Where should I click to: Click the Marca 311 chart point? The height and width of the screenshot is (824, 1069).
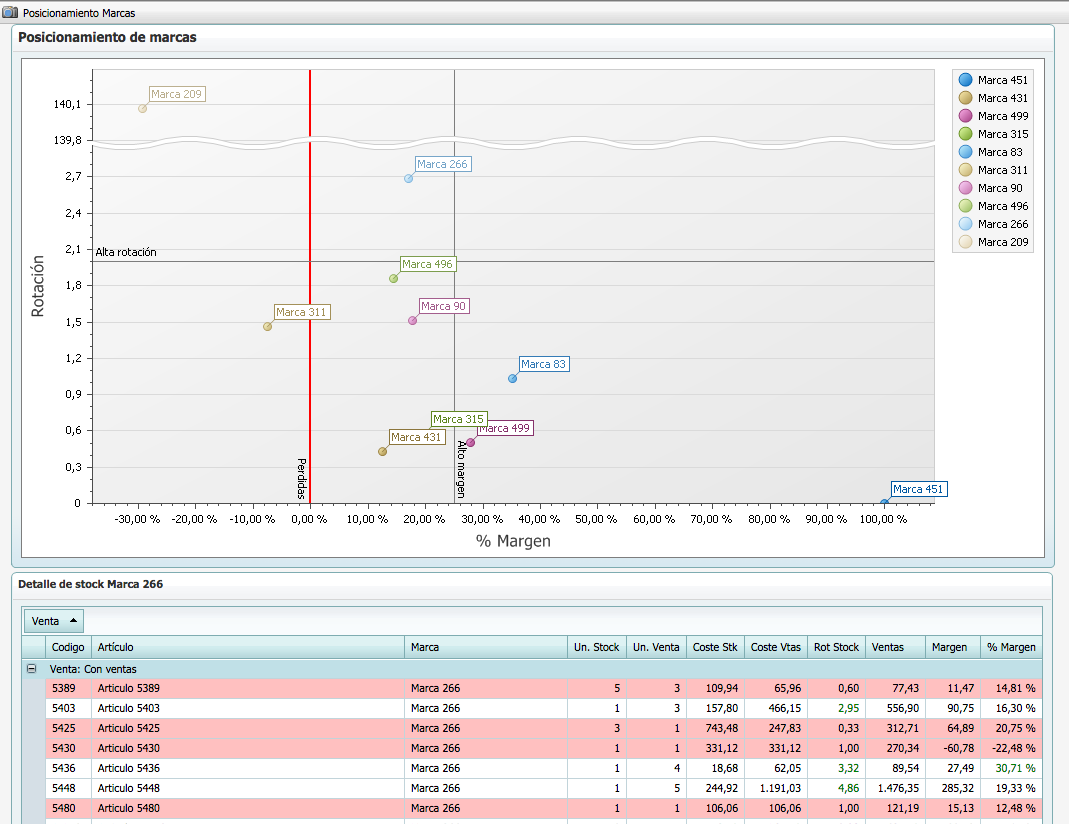[267, 327]
